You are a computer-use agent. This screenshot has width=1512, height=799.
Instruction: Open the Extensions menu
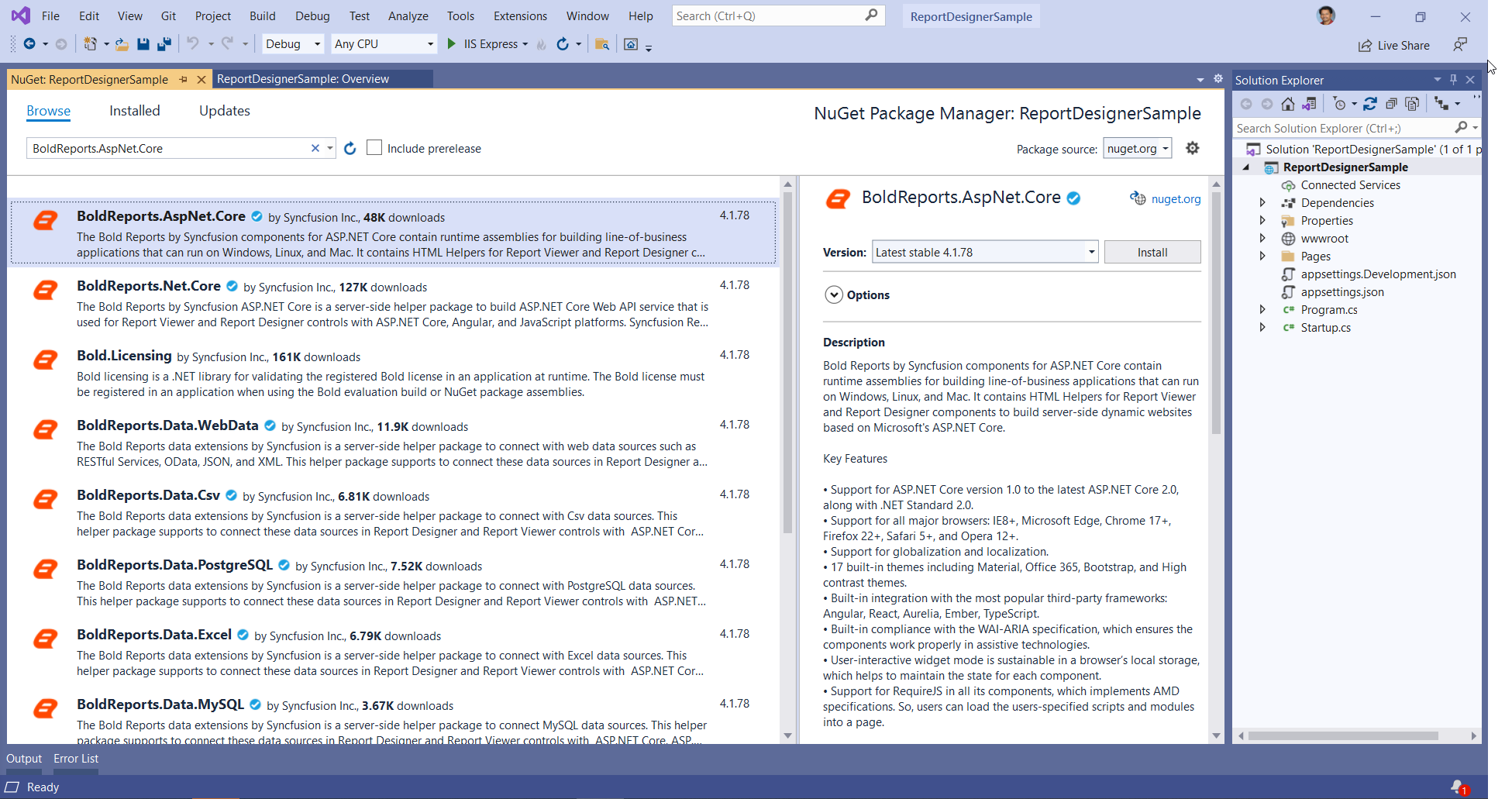[520, 15]
